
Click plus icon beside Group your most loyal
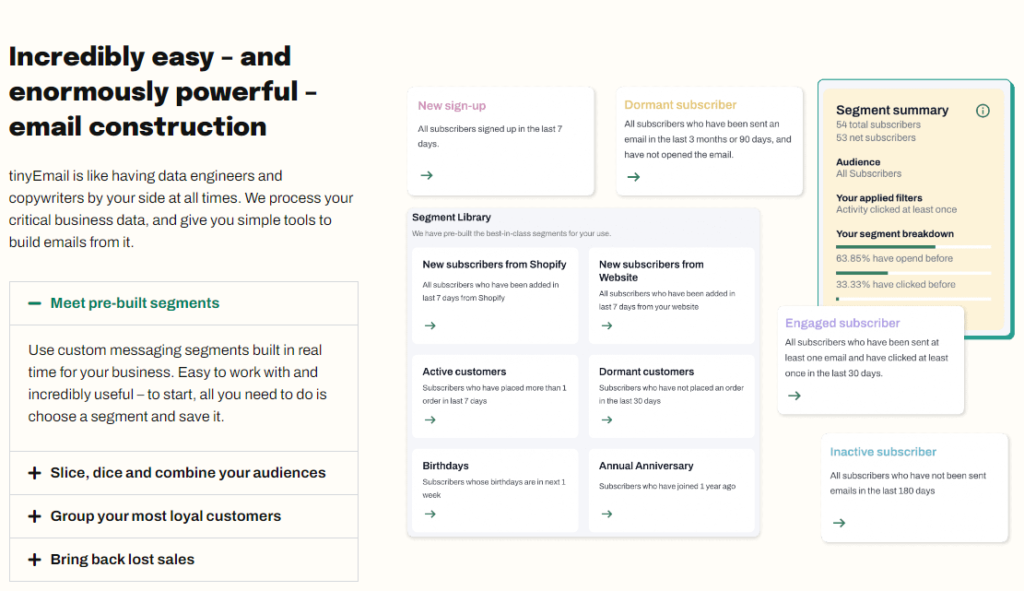[35, 516]
